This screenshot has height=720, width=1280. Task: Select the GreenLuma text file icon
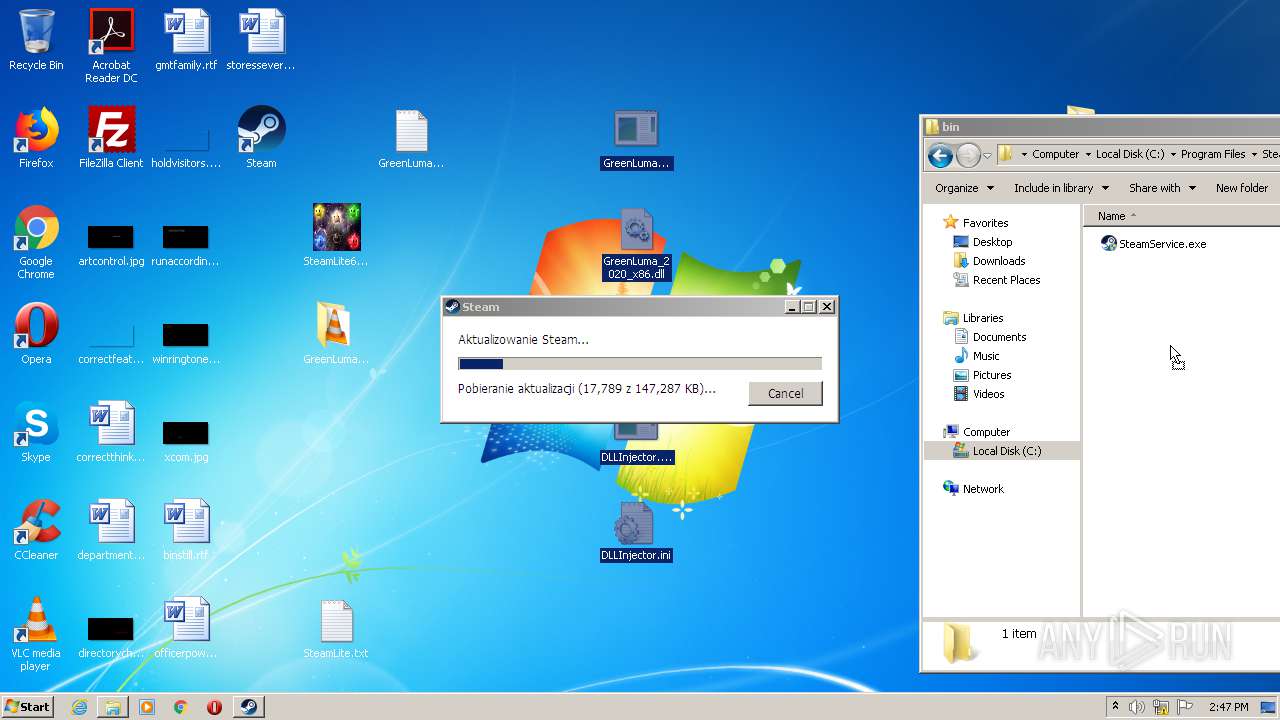click(411, 138)
